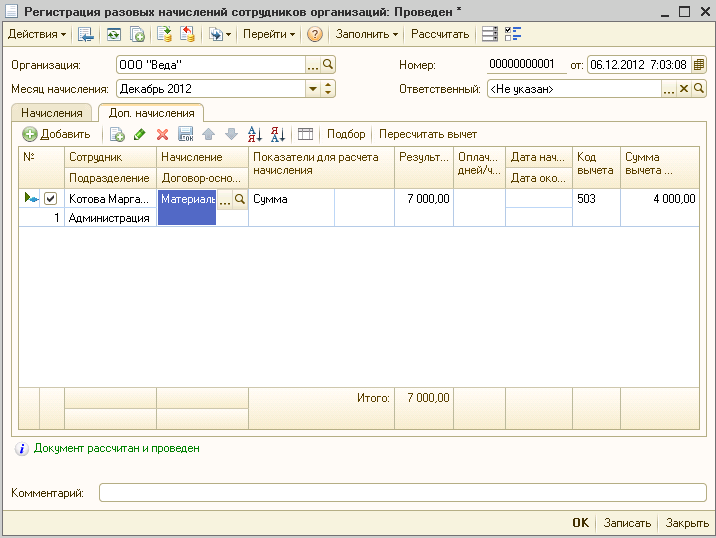Click the edit row pencil icon
Screen dimensions: 716x538
coord(139,134)
